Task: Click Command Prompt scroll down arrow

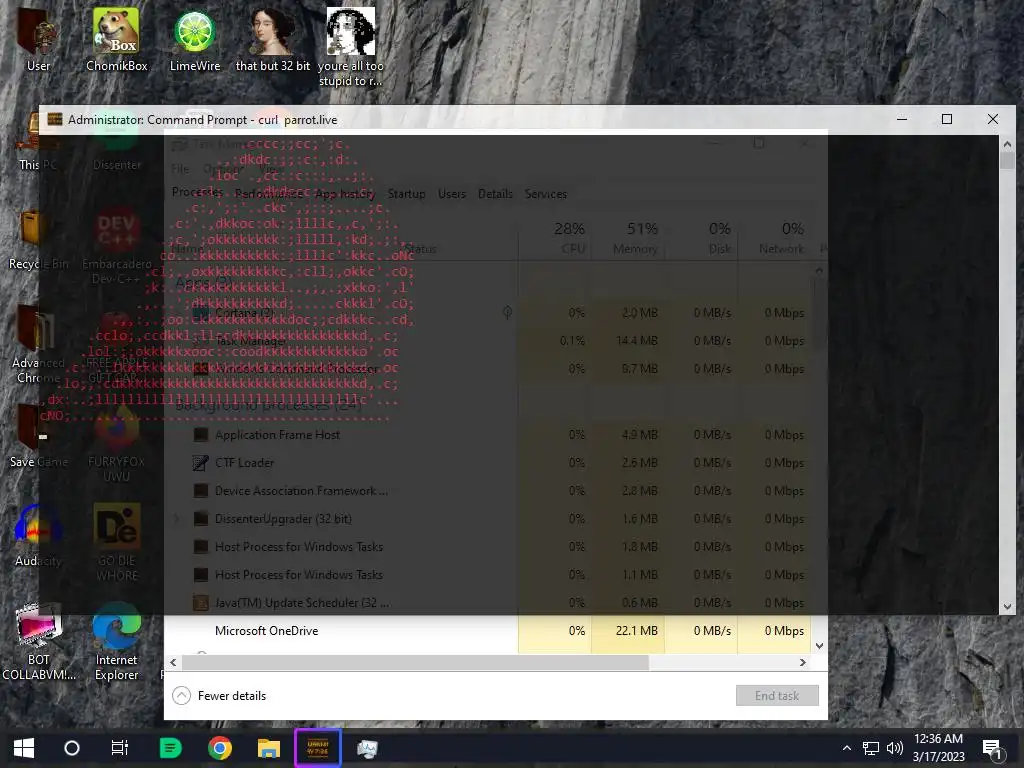Action: [x=1007, y=607]
